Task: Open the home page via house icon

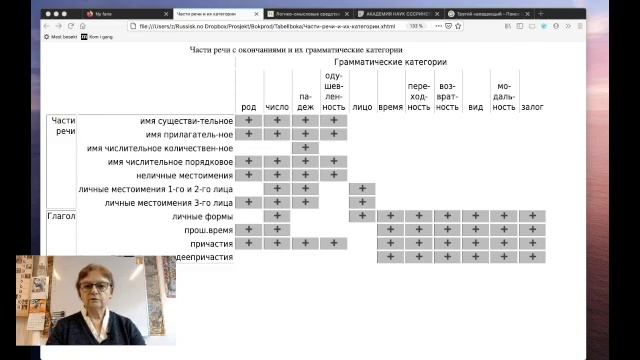Action: click(83, 26)
